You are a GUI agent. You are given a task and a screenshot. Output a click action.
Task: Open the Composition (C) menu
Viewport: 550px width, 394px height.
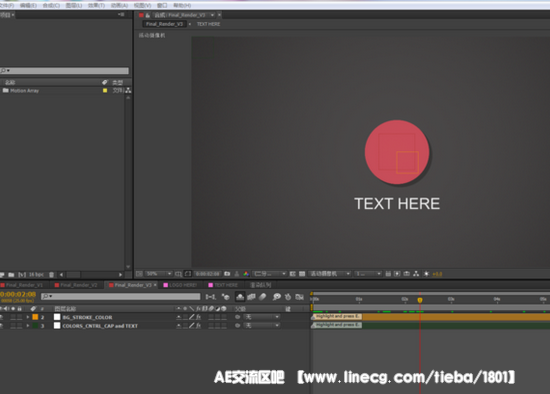coord(51,5)
